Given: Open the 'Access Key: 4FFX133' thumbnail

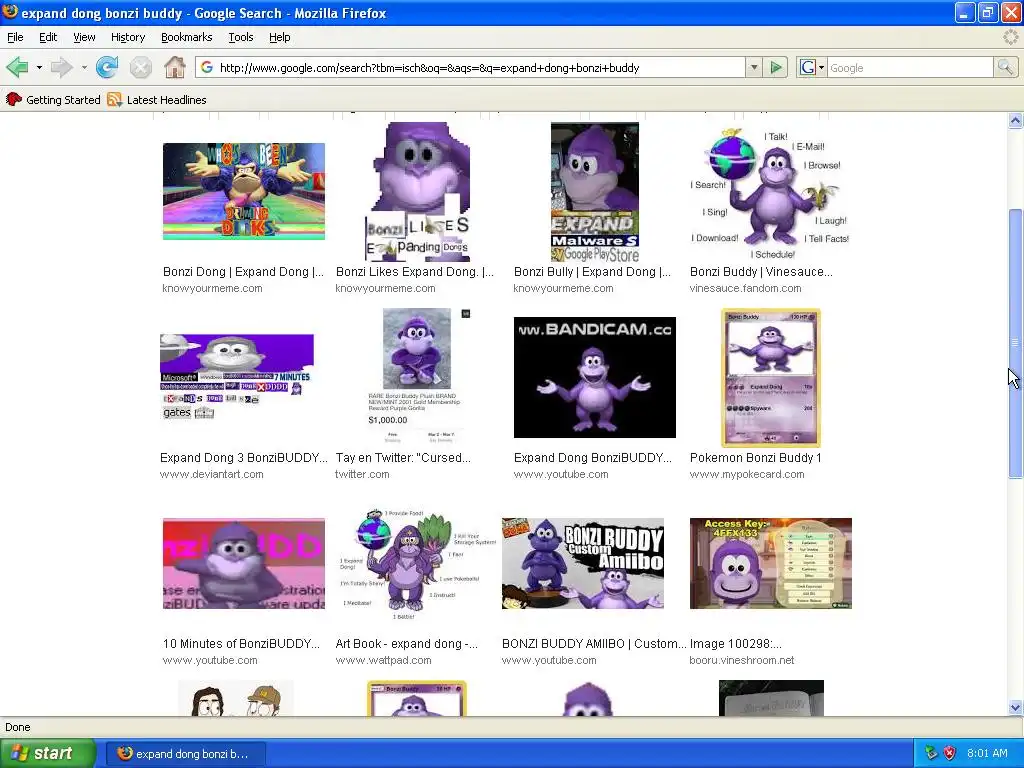Looking at the screenshot, I should tap(771, 564).
